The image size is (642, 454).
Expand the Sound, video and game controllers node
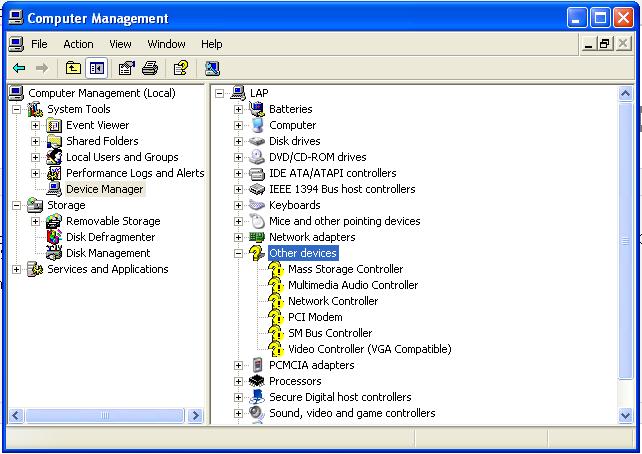(x=238, y=413)
